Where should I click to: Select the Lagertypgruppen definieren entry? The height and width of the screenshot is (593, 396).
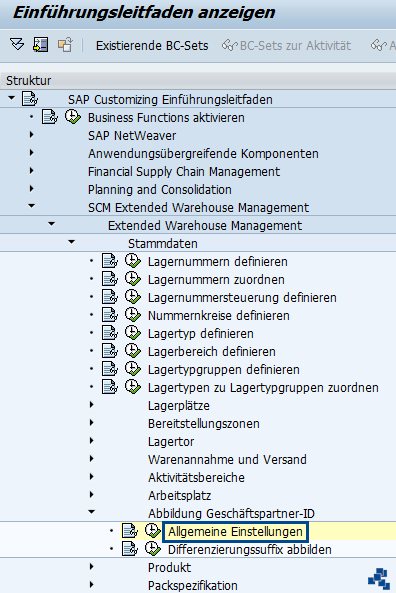pyautogui.click(x=224, y=369)
